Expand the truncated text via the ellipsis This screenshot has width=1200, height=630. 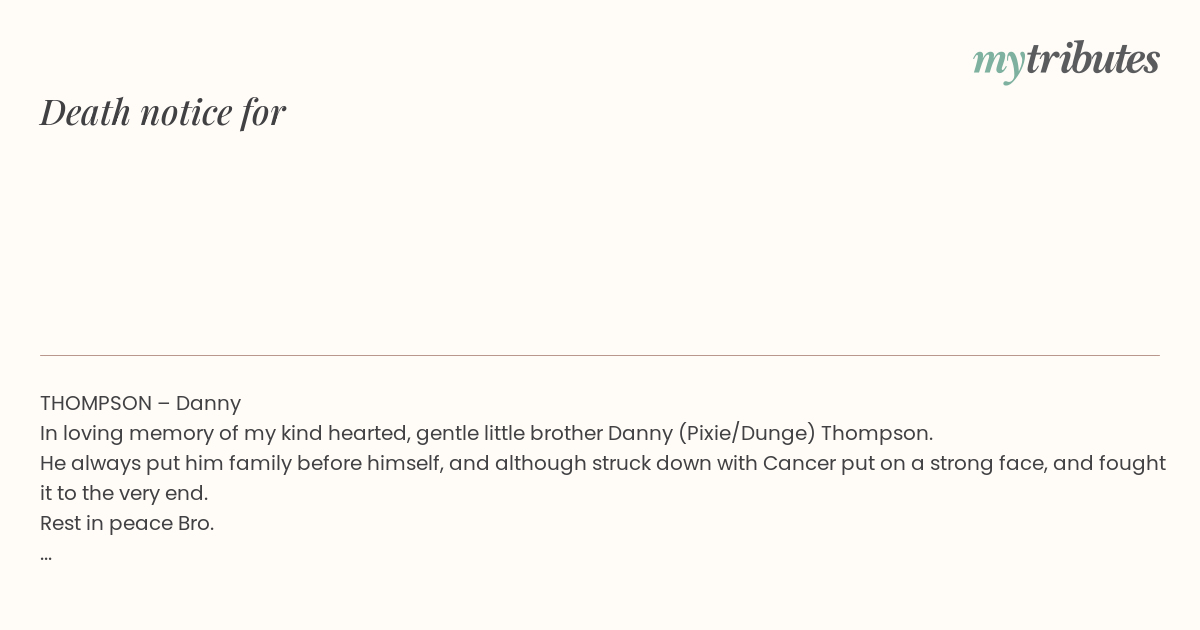point(46,555)
